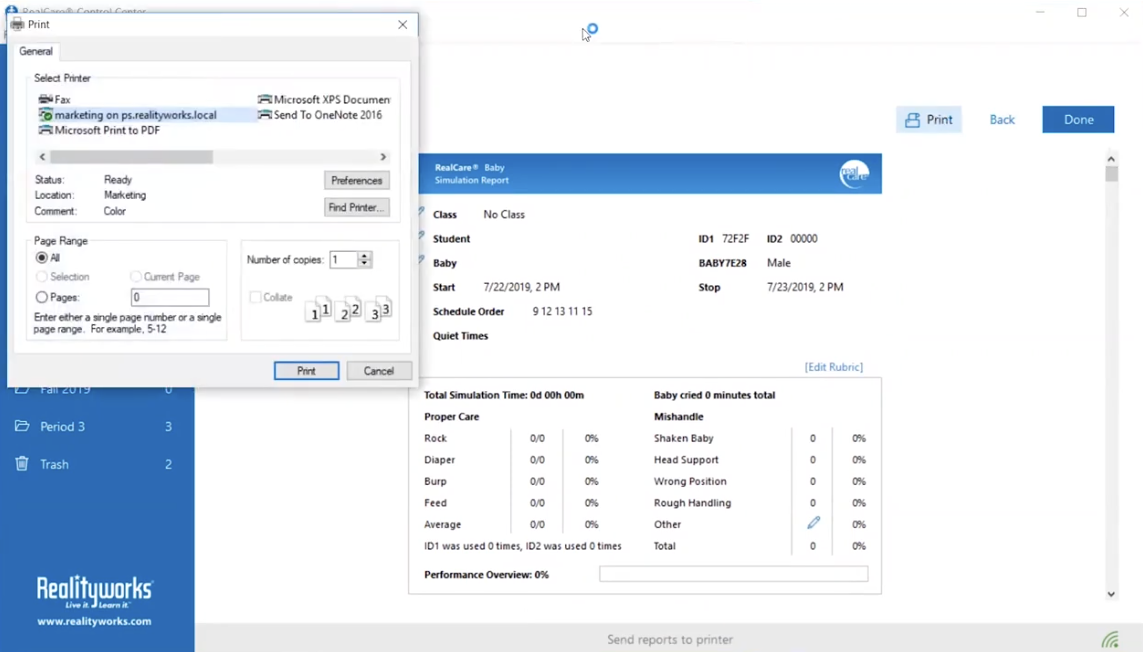Click the Schedule Order value 9 12 13 11 15
The image size is (1143, 652).
[562, 311]
